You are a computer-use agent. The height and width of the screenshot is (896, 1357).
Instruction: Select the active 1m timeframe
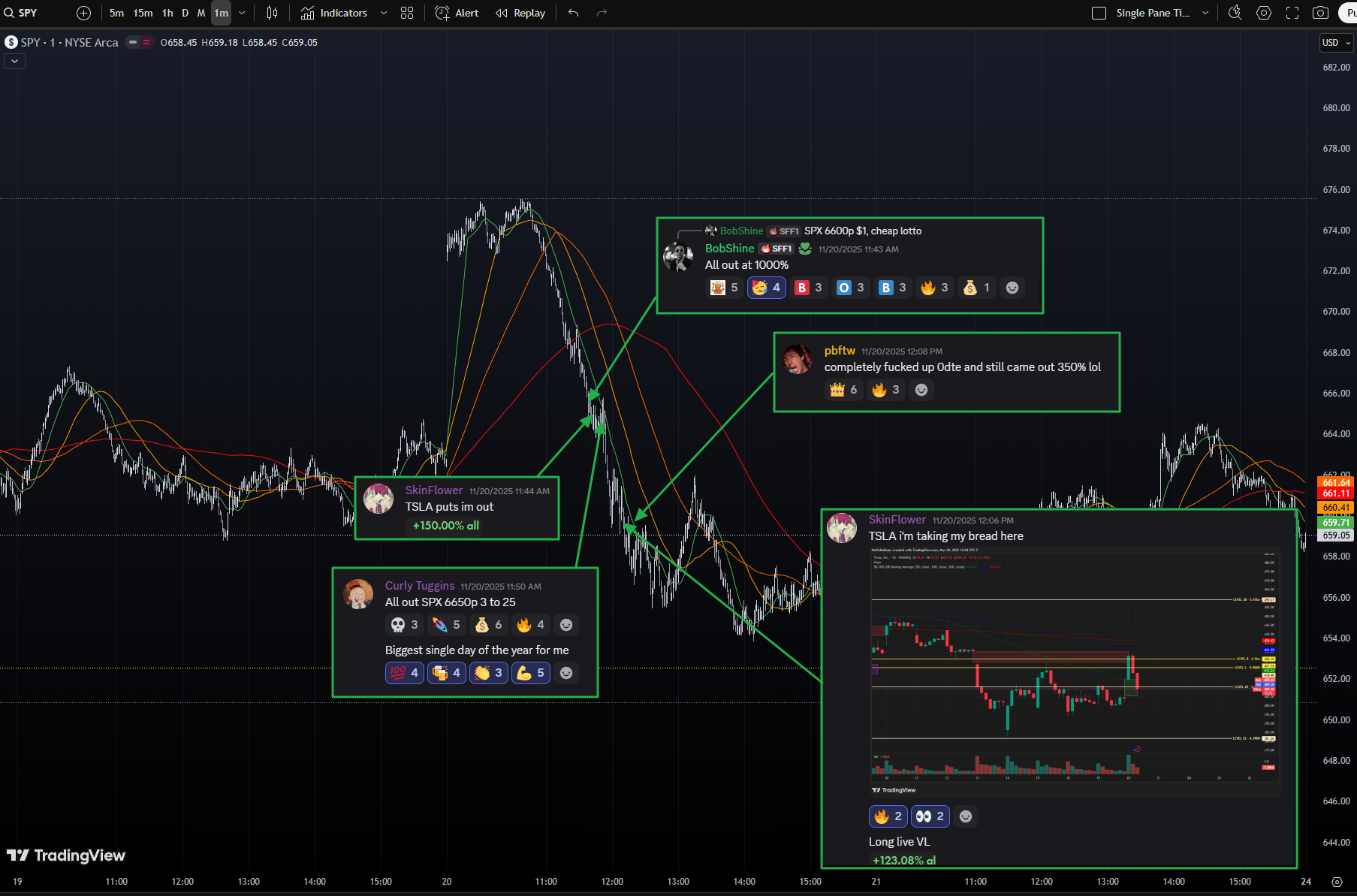[x=221, y=13]
